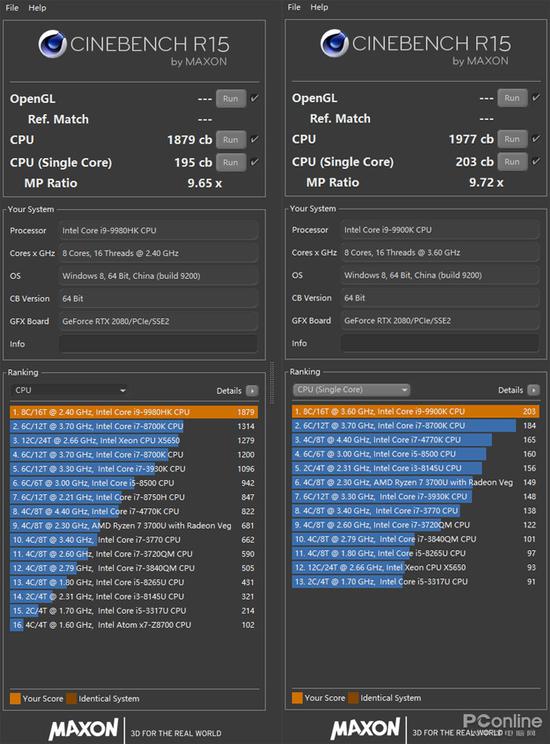Select i7-4770K single core row scoring 165
The height and width of the screenshot is (744, 550).
[416, 440]
